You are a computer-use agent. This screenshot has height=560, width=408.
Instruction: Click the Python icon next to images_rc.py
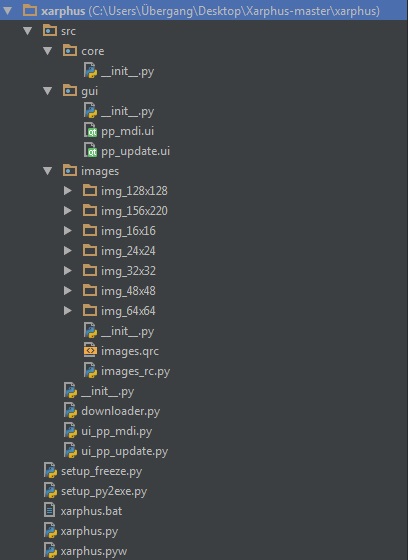pyautogui.click(x=90, y=371)
